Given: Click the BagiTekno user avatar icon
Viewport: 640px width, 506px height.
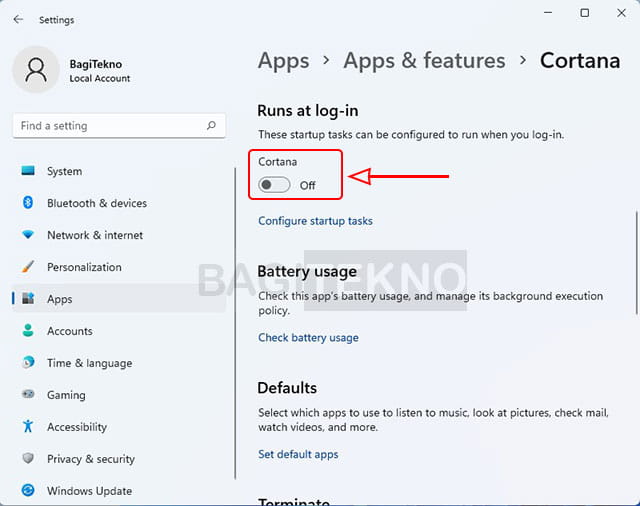Looking at the screenshot, I should point(36,70).
